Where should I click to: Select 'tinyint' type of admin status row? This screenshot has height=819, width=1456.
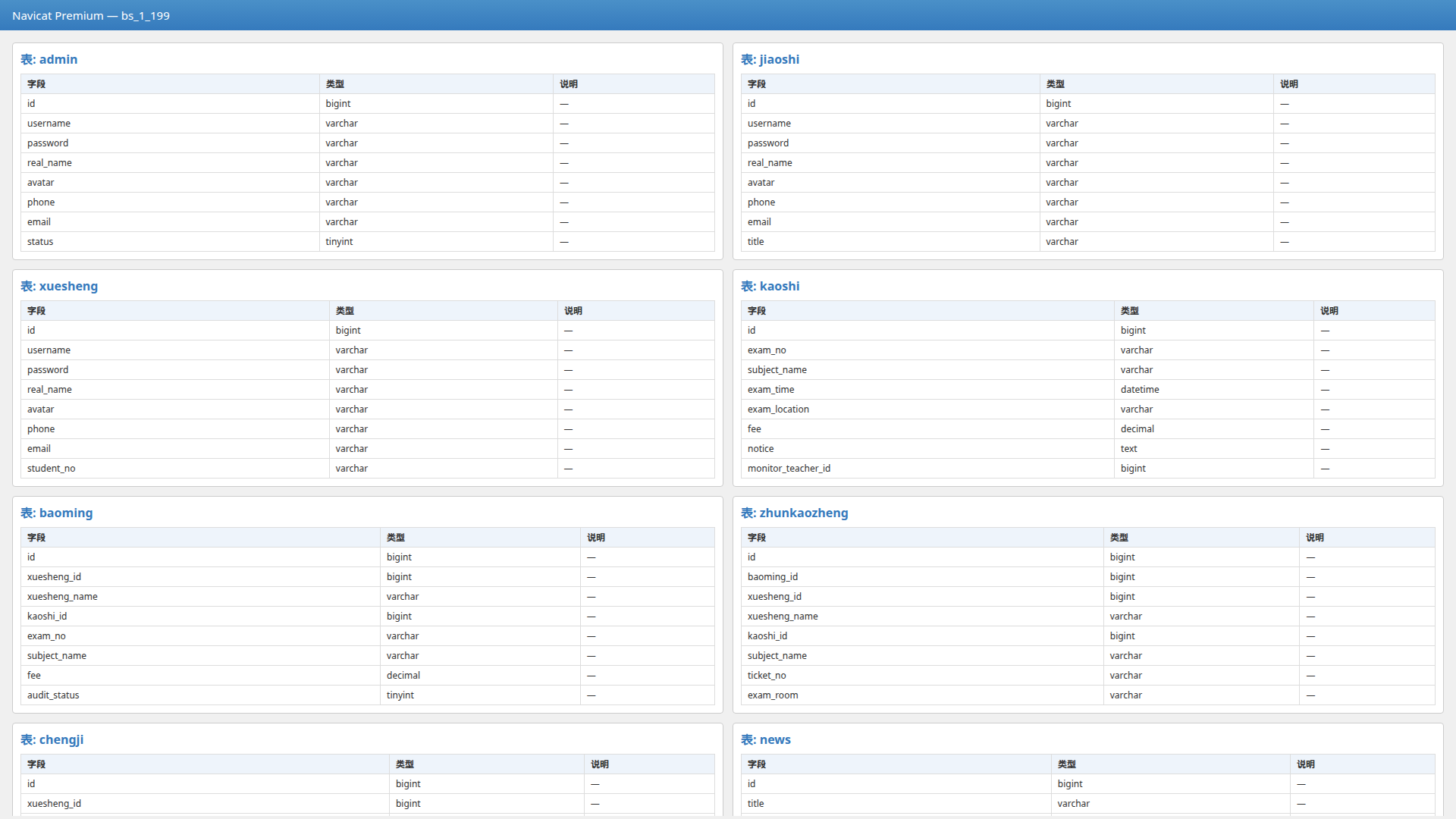click(339, 242)
